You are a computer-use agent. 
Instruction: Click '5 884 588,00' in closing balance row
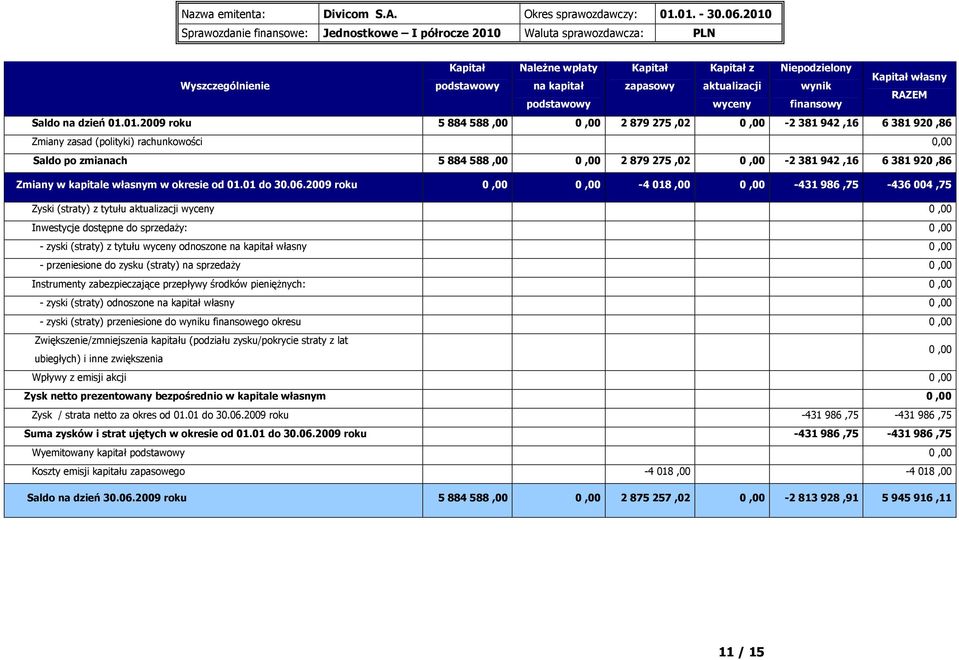coord(473,498)
